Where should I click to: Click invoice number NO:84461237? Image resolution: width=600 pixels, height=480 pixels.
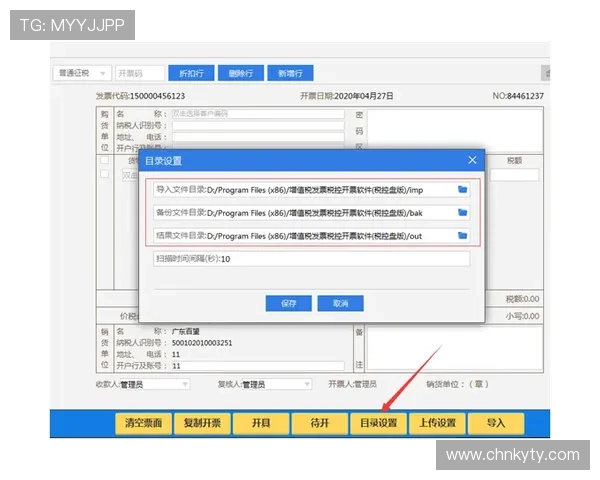click(518, 96)
